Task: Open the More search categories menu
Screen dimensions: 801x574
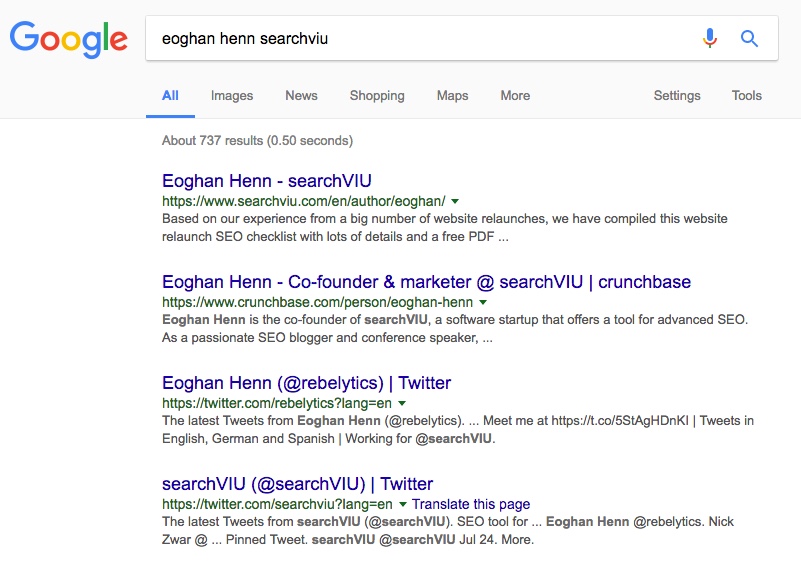Action: (x=515, y=95)
